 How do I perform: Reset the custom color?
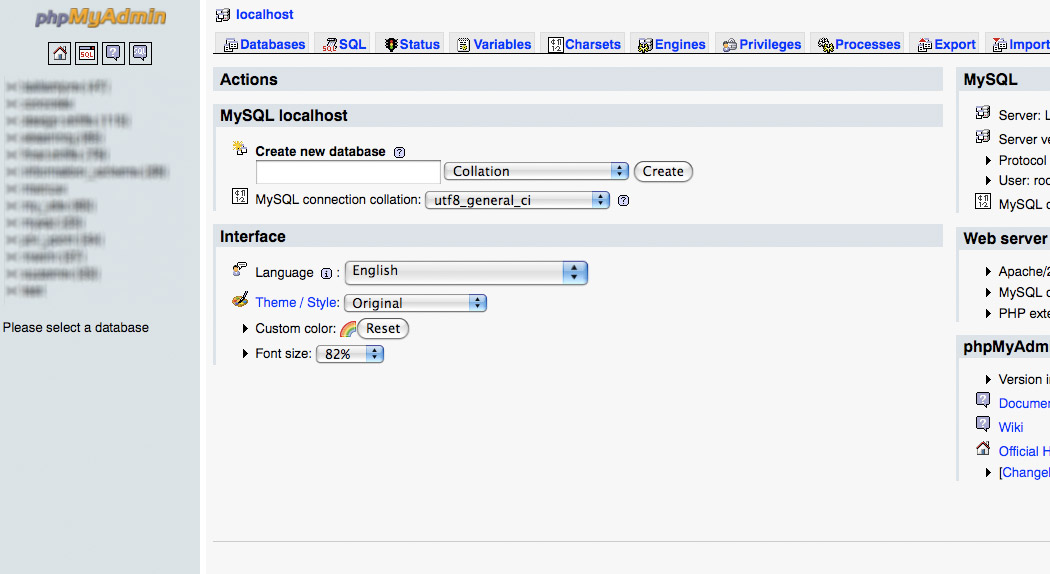pyautogui.click(x=383, y=329)
